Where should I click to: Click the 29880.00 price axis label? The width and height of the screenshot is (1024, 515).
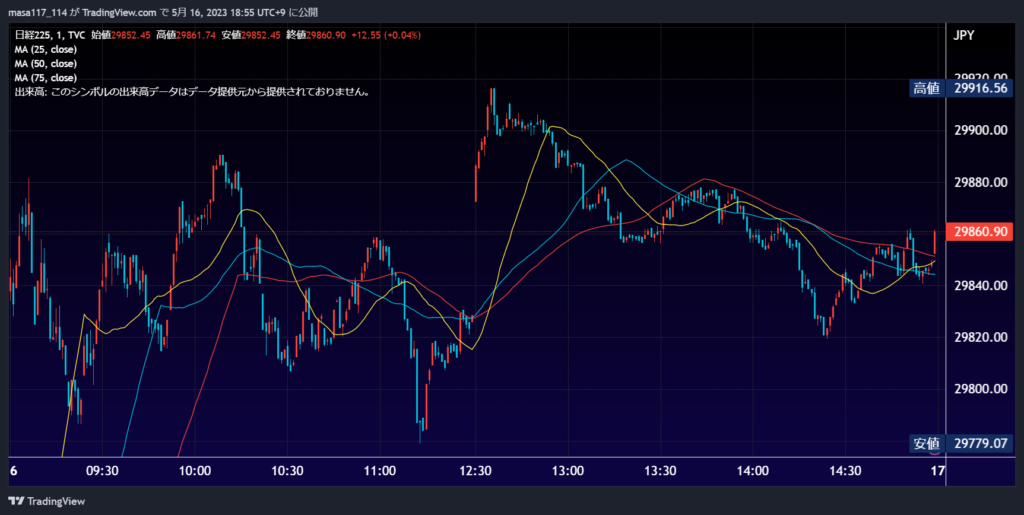[x=980, y=182]
